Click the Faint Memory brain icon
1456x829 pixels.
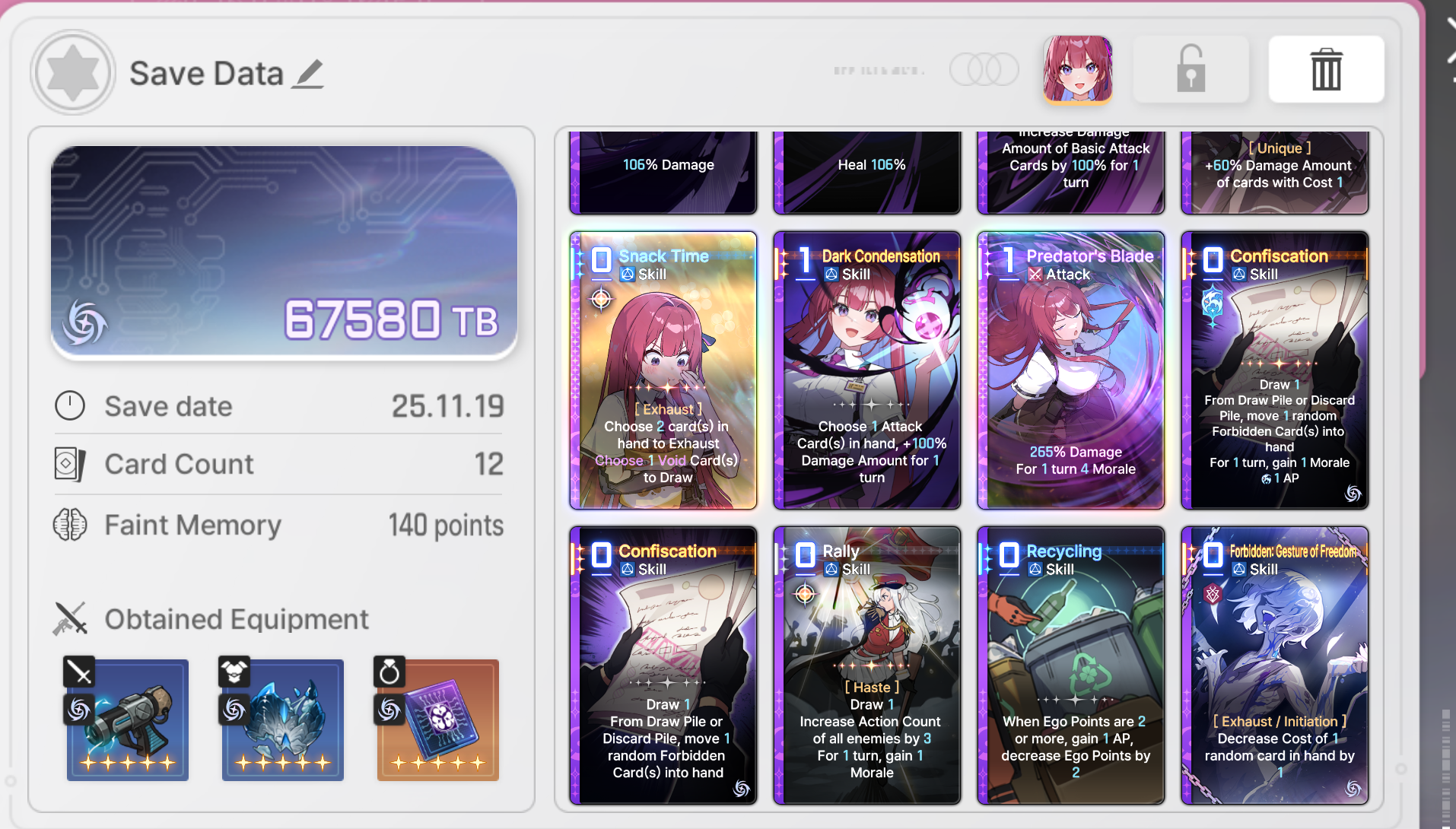[x=70, y=525]
